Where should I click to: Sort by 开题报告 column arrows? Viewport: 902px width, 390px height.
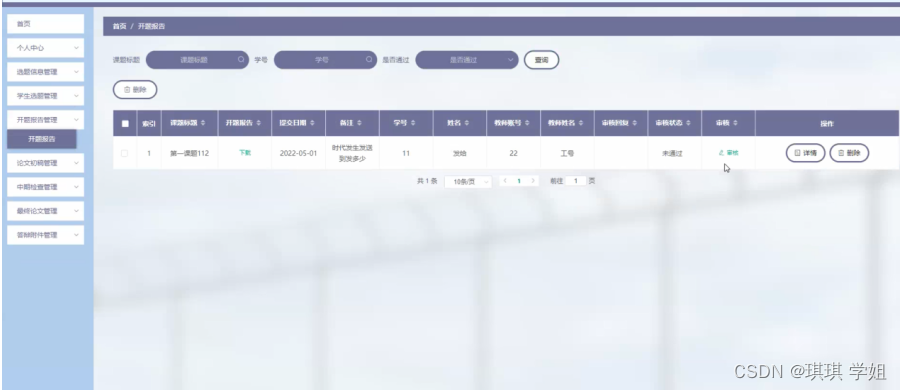pyautogui.click(x=258, y=123)
